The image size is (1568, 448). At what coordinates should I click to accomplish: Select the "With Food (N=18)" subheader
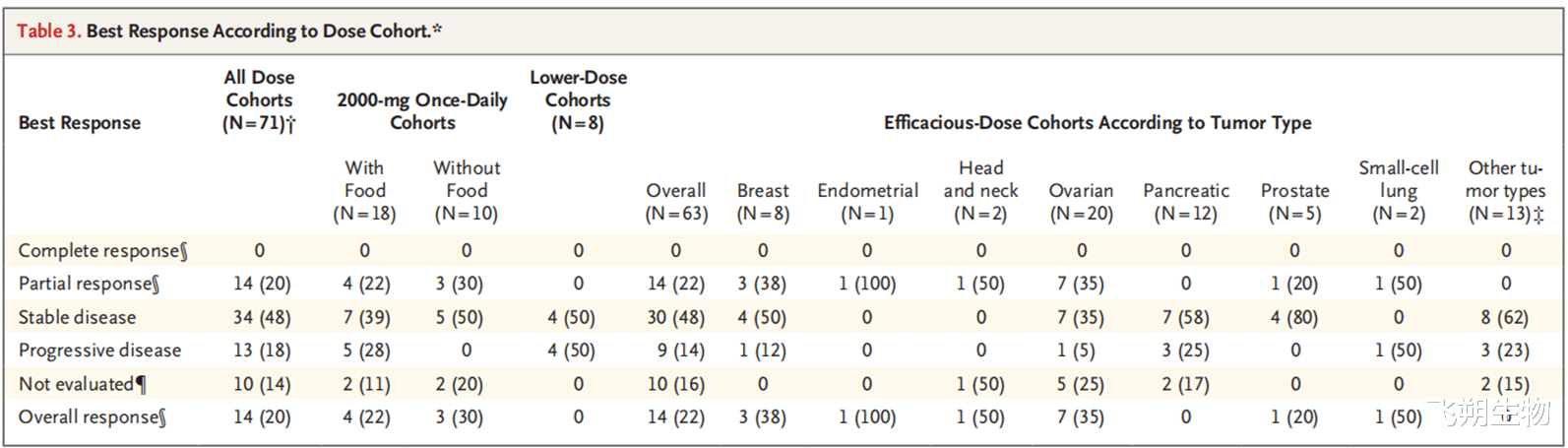click(364, 191)
